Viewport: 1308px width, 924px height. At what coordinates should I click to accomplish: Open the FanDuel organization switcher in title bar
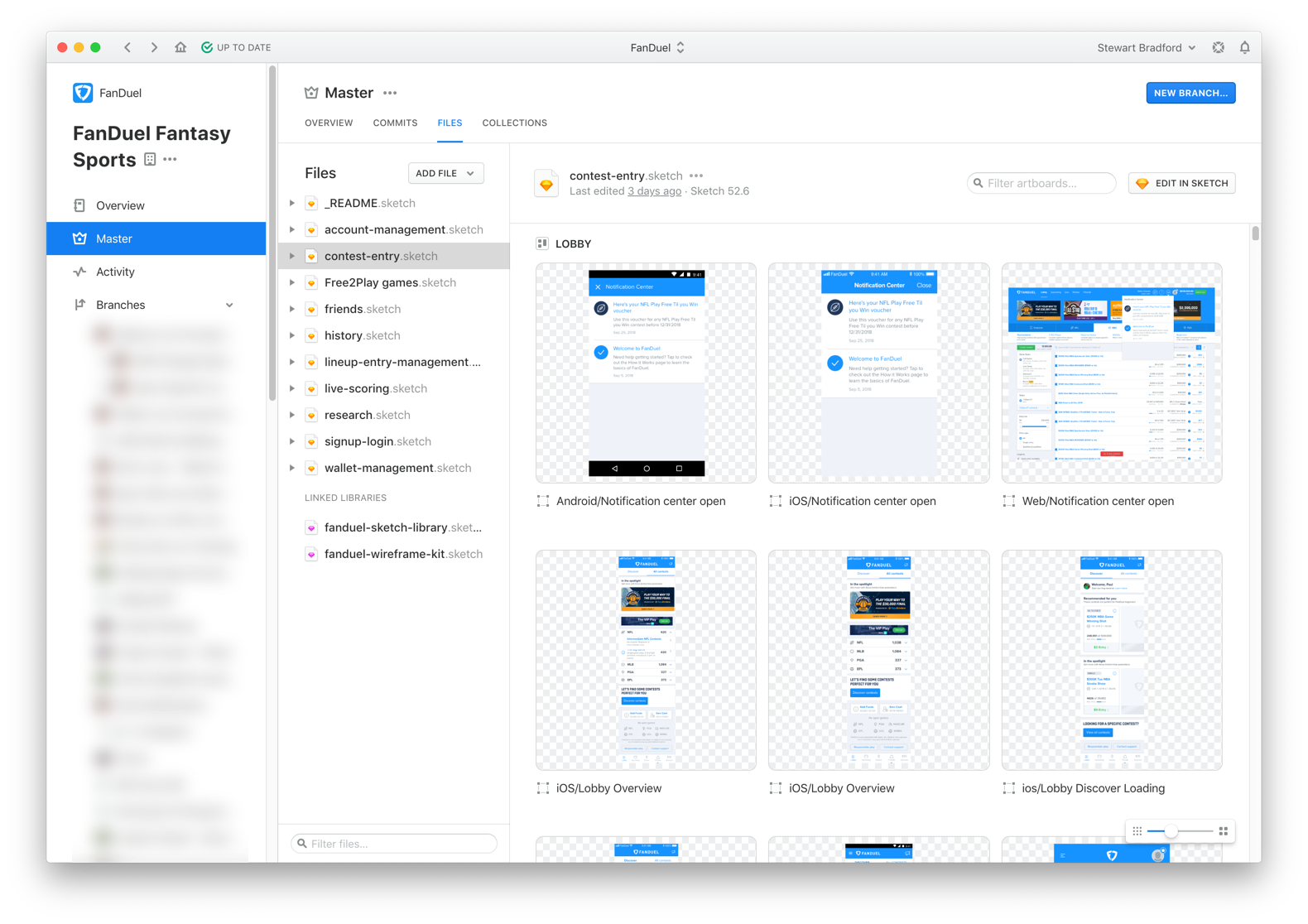coord(657,47)
